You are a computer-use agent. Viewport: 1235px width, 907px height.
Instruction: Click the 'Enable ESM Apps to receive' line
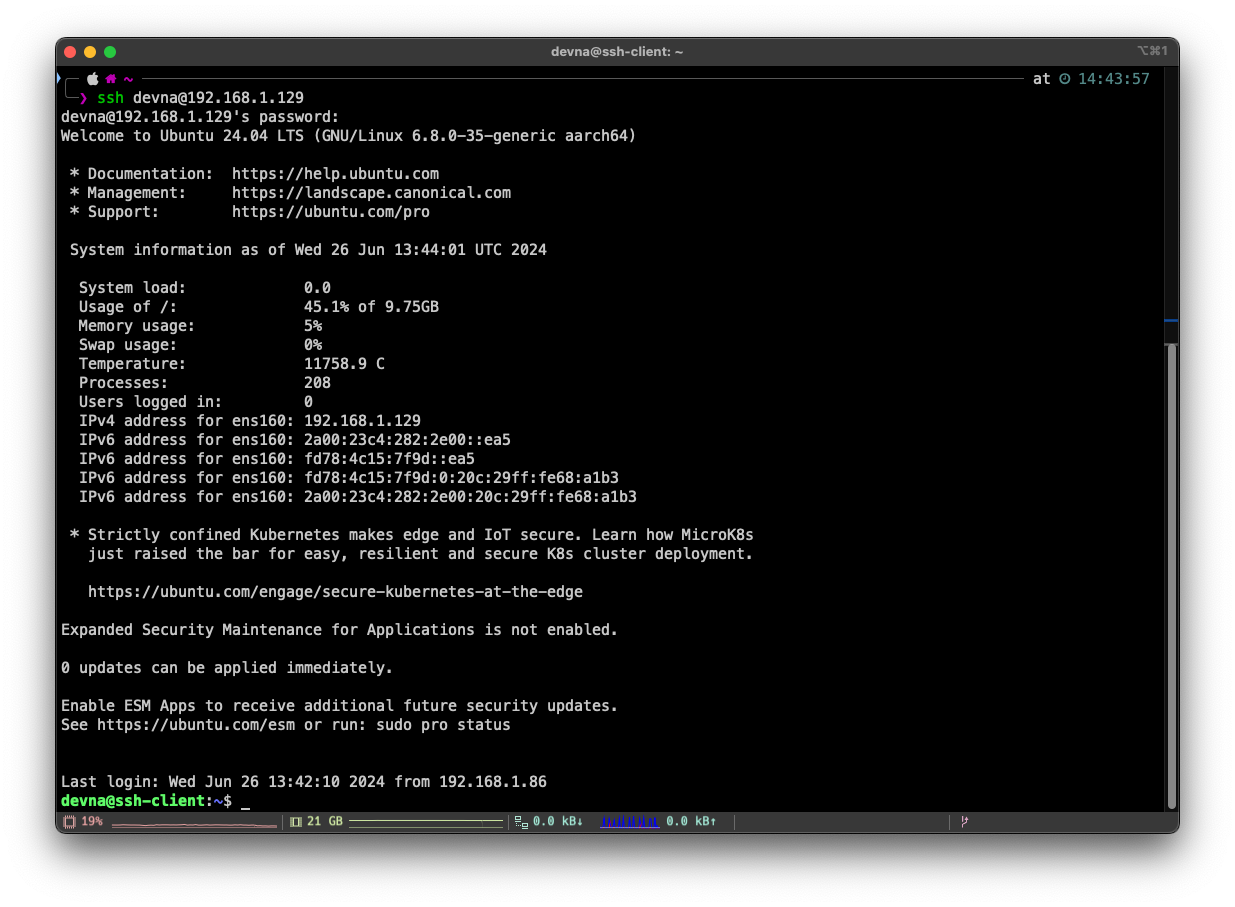[339, 706]
